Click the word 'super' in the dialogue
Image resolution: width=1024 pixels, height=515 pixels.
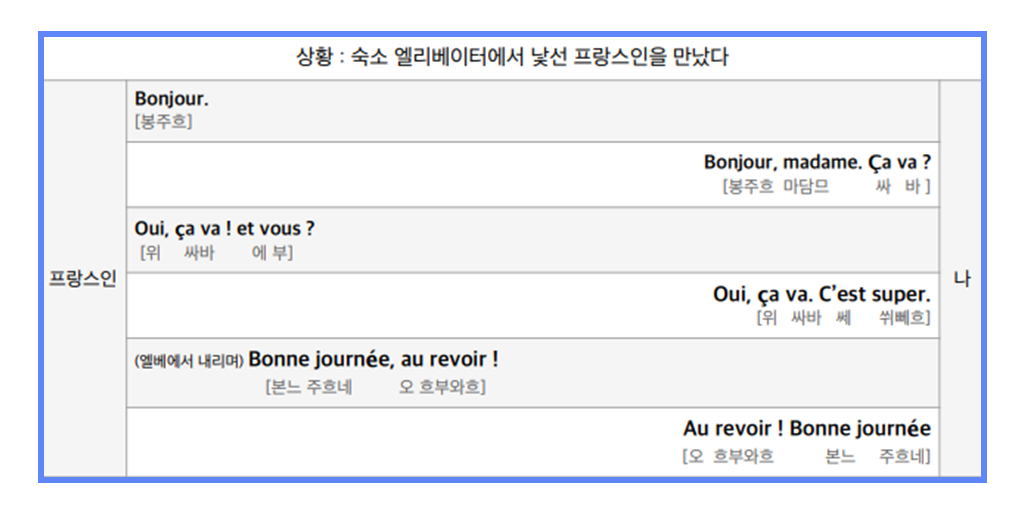pyautogui.click(x=904, y=295)
